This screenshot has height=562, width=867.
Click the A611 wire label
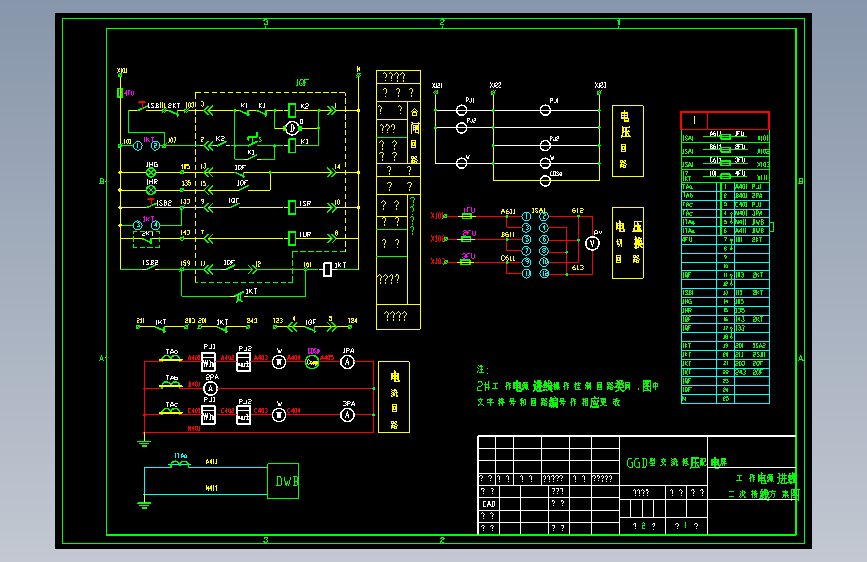tap(508, 212)
